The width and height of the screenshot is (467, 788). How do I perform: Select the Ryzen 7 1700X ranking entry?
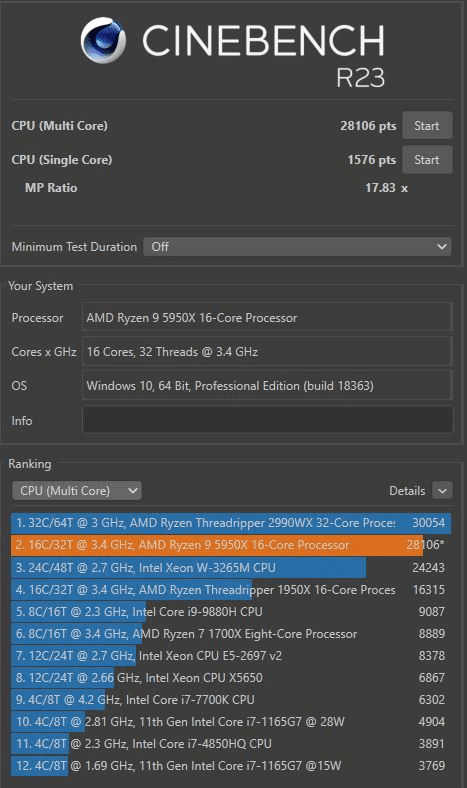click(231, 634)
